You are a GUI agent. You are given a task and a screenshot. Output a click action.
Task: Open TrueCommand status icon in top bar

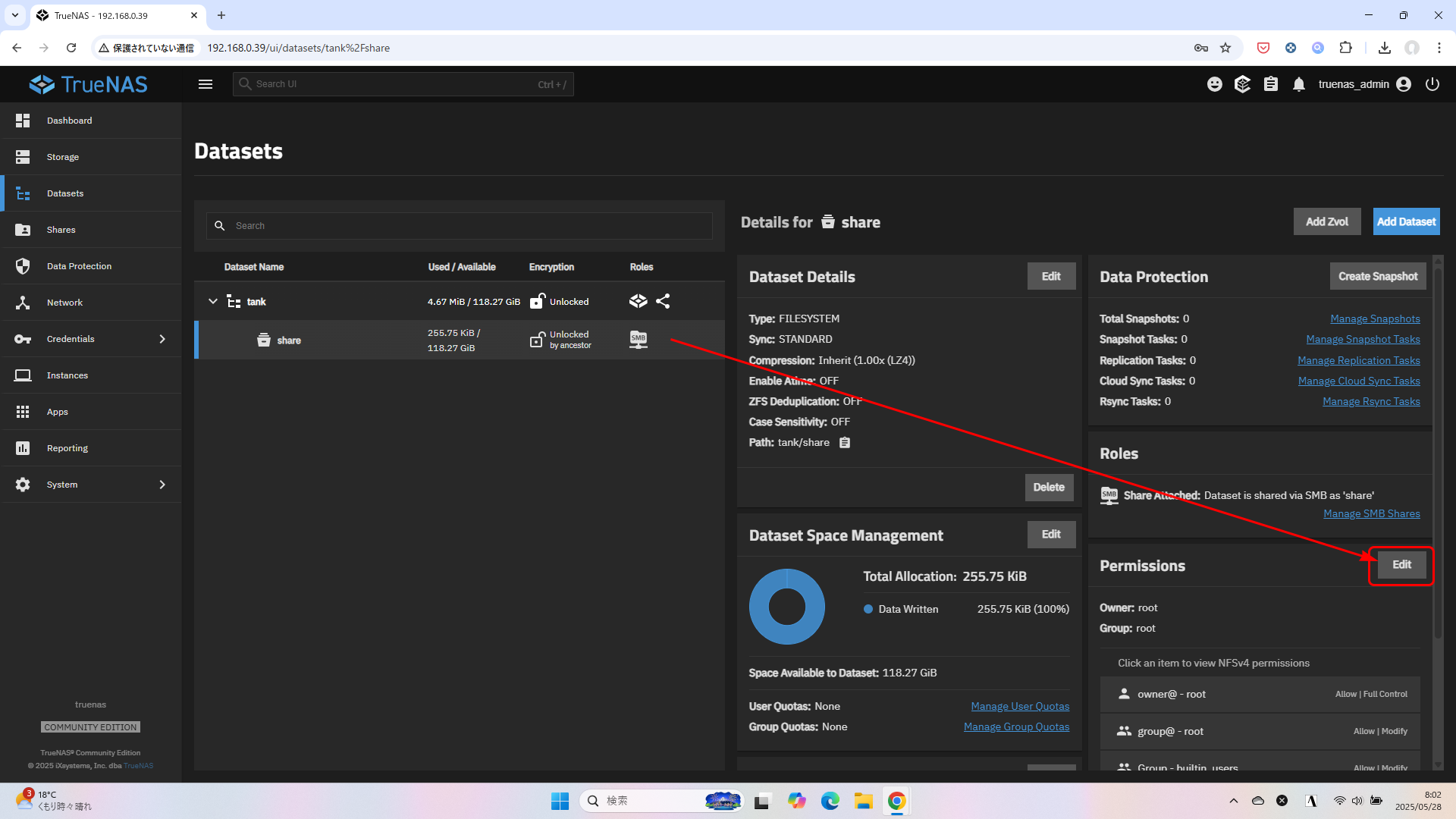tap(1242, 84)
